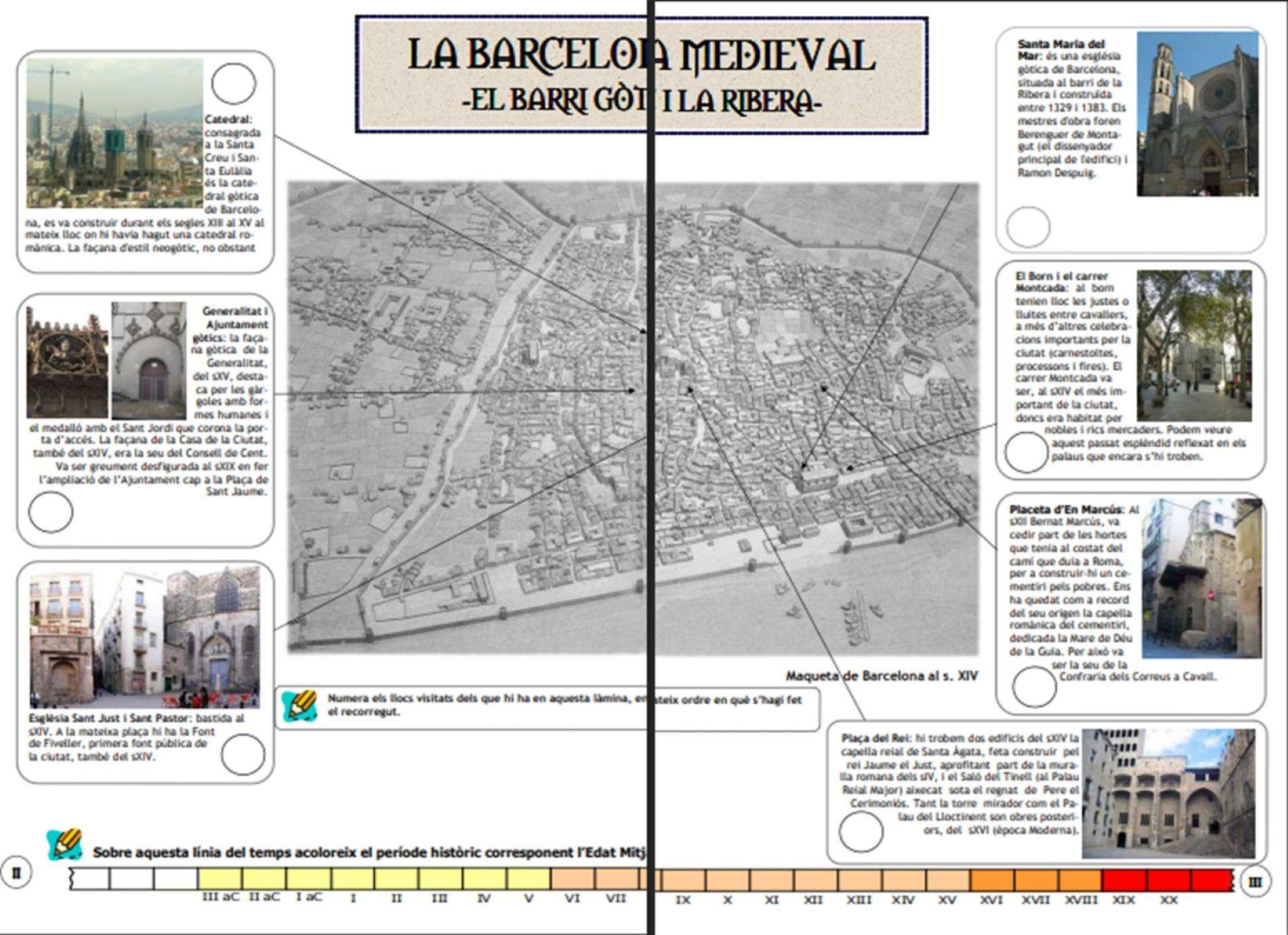
Task: Click the heading 'Plaça del Rei'
Action: pyautogui.click(x=877, y=738)
